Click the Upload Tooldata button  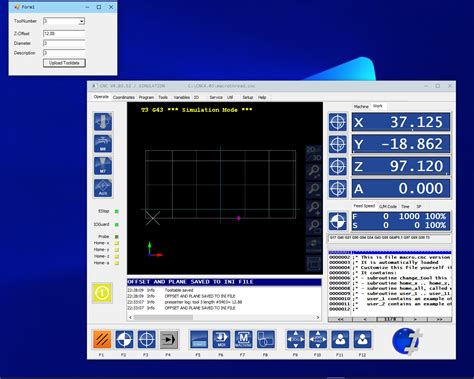(64, 63)
